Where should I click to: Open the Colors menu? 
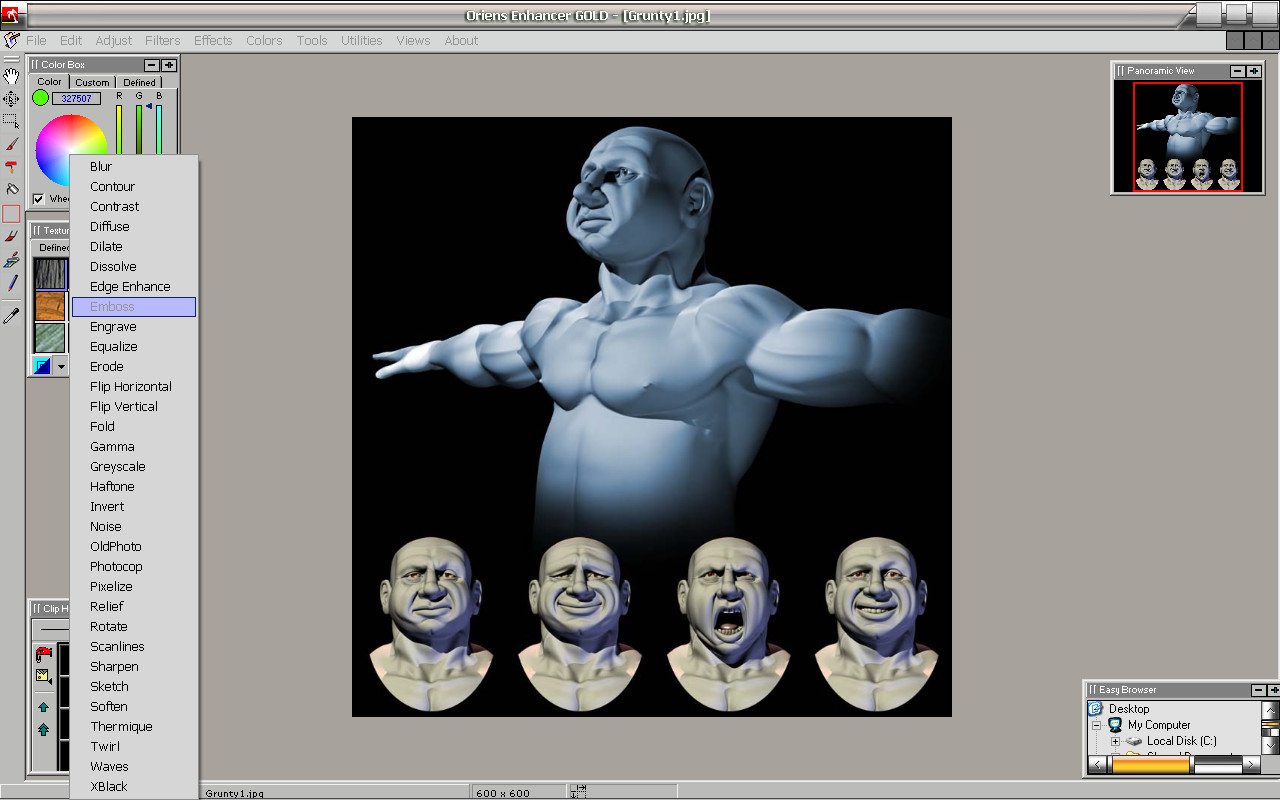pyautogui.click(x=264, y=41)
